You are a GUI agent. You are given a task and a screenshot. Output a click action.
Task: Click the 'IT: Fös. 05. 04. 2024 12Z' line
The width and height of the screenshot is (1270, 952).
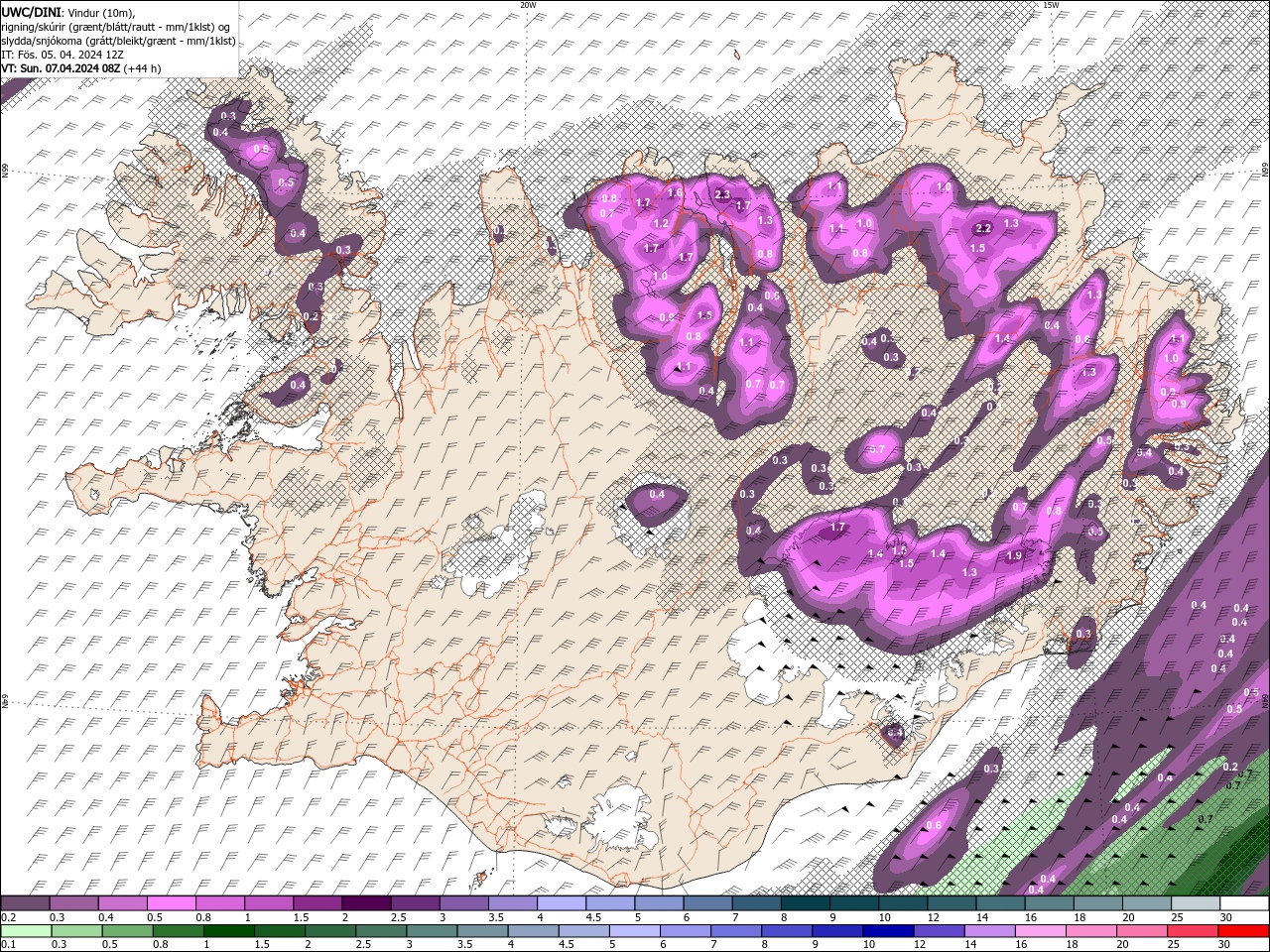tap(64, 55)
